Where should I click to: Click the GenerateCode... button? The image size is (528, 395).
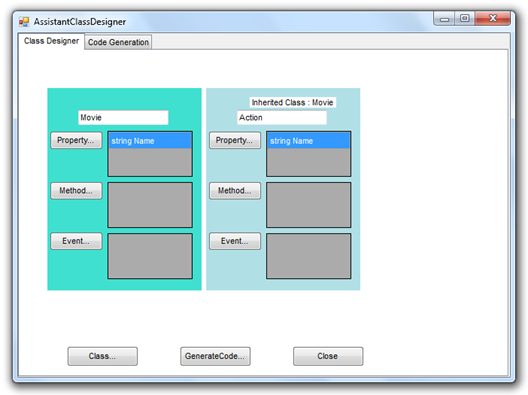pos(215,356)
